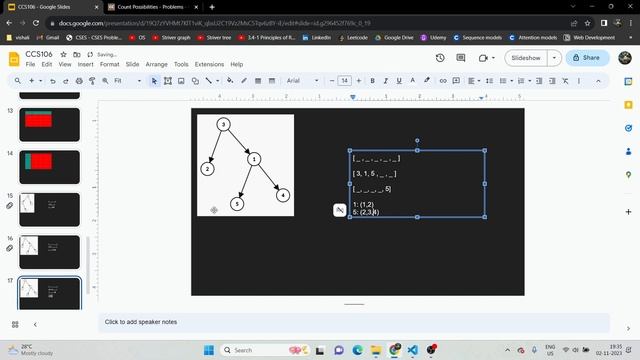Open the numbered list dropdown arrow
This screenshot has height=360, width=640.
pos(530,81)
